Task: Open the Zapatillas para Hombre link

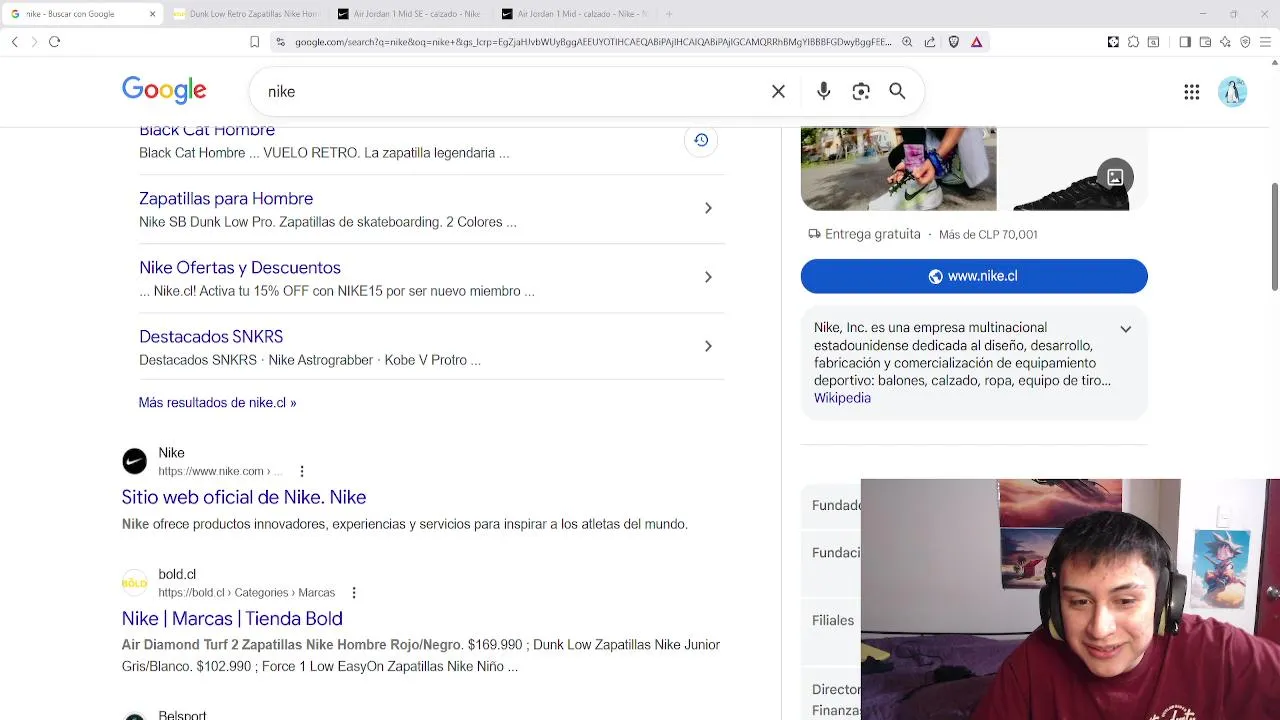Action: 226,199
